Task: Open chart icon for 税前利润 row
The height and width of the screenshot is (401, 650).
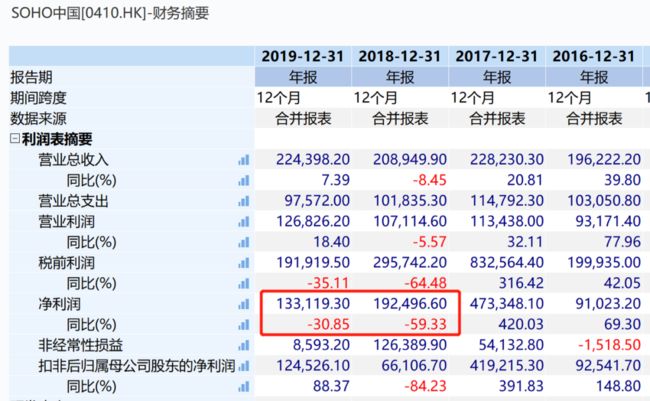Action: pyautogui.click(x=244, y=263)
